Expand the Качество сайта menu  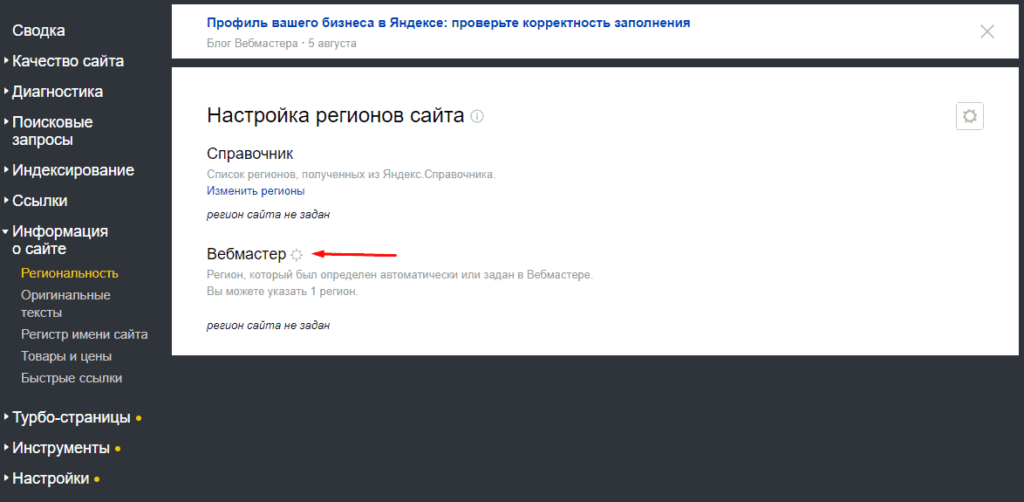tap(68, 61)
